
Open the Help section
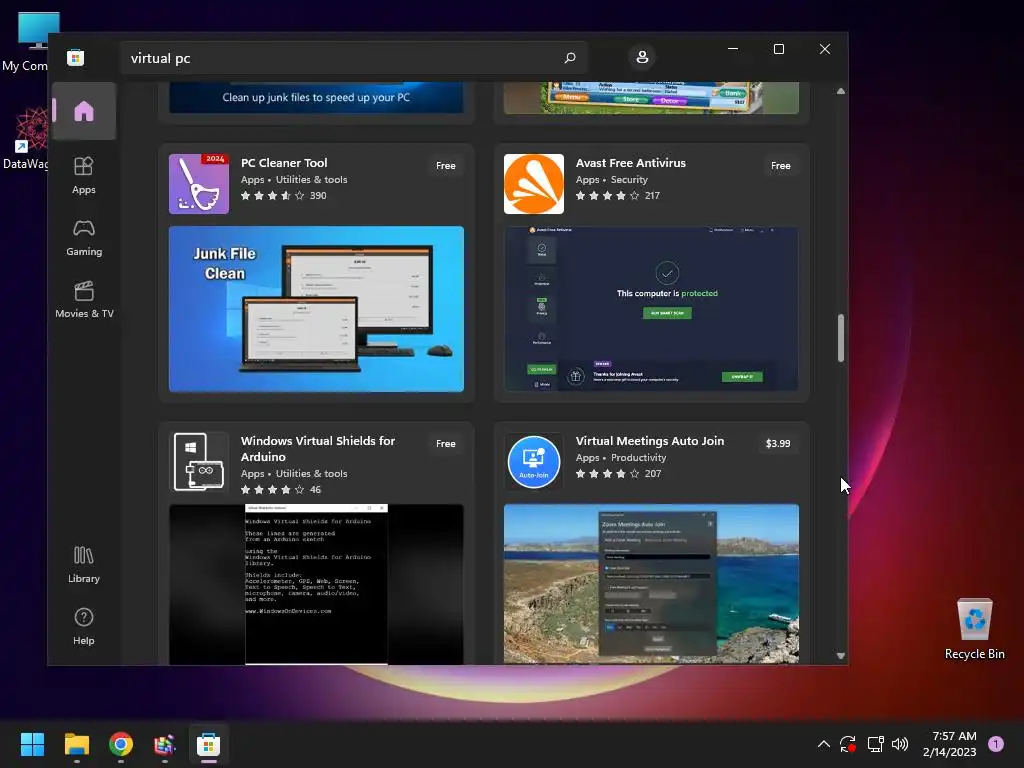pos(84,627)
